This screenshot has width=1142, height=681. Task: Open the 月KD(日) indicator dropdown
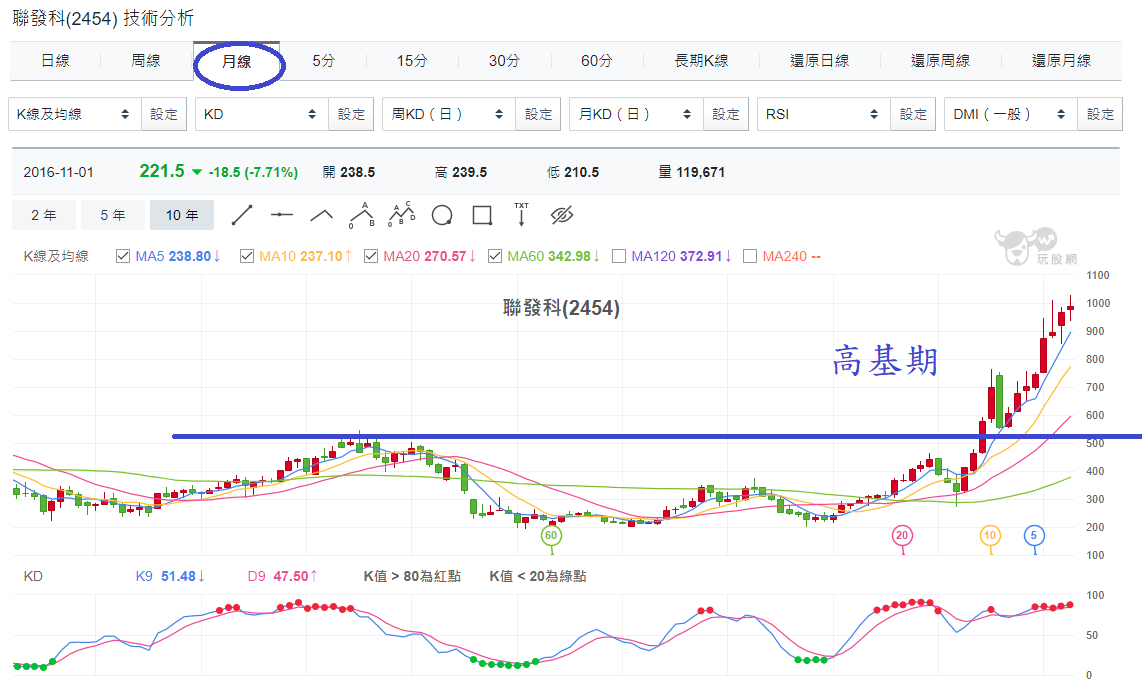tap(636, 114)
